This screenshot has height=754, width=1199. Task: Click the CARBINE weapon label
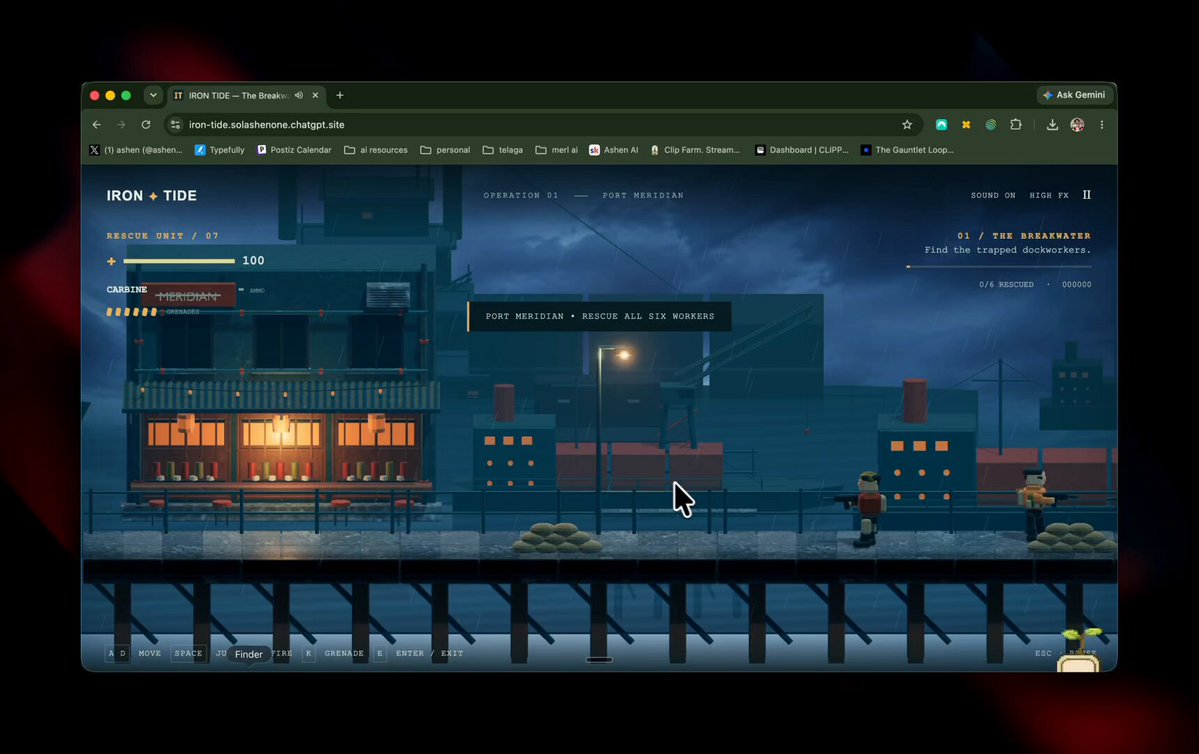pos(126,290)
